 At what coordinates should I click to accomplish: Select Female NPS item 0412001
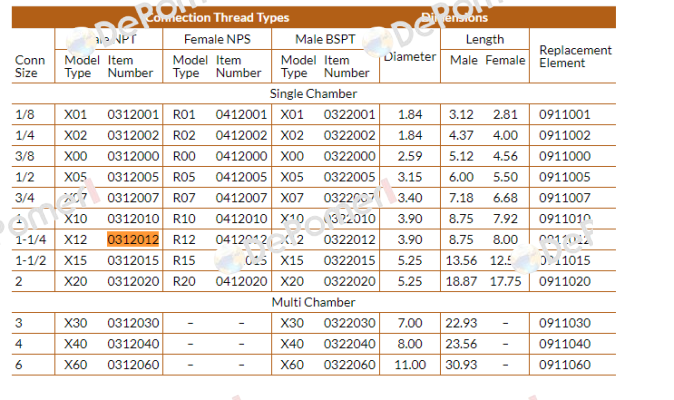click(242, 115)
